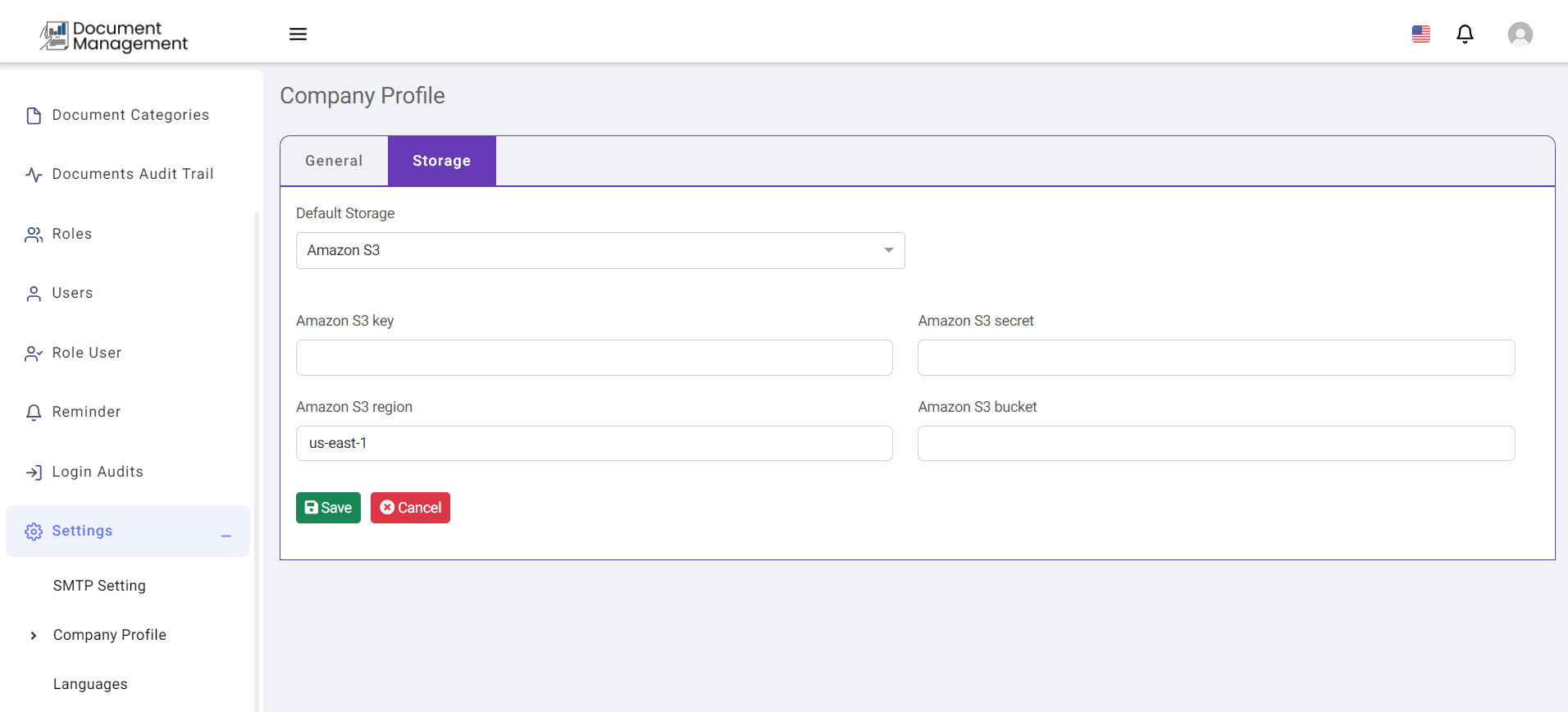Navigate to Login Audits
This screenshot has width=1568, height=712.
97,472
